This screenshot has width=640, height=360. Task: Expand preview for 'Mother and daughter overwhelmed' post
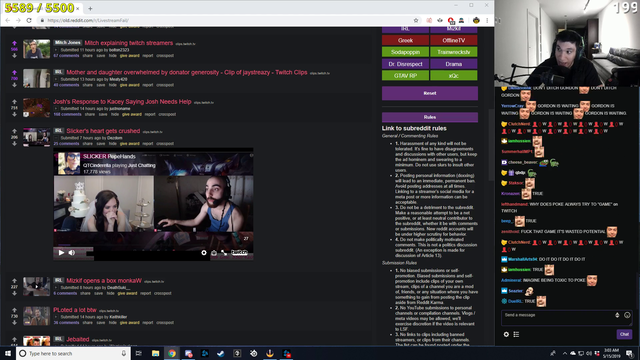pyautogui.click(x=56, y=79)
